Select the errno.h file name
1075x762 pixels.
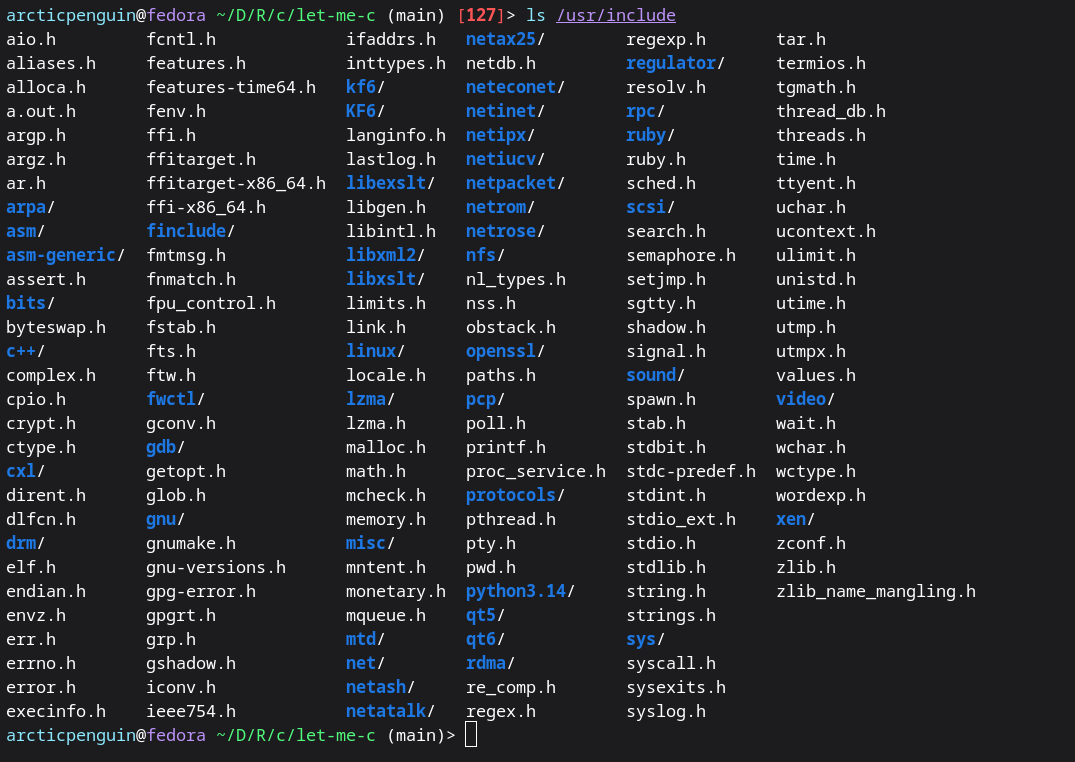[41, 663]
